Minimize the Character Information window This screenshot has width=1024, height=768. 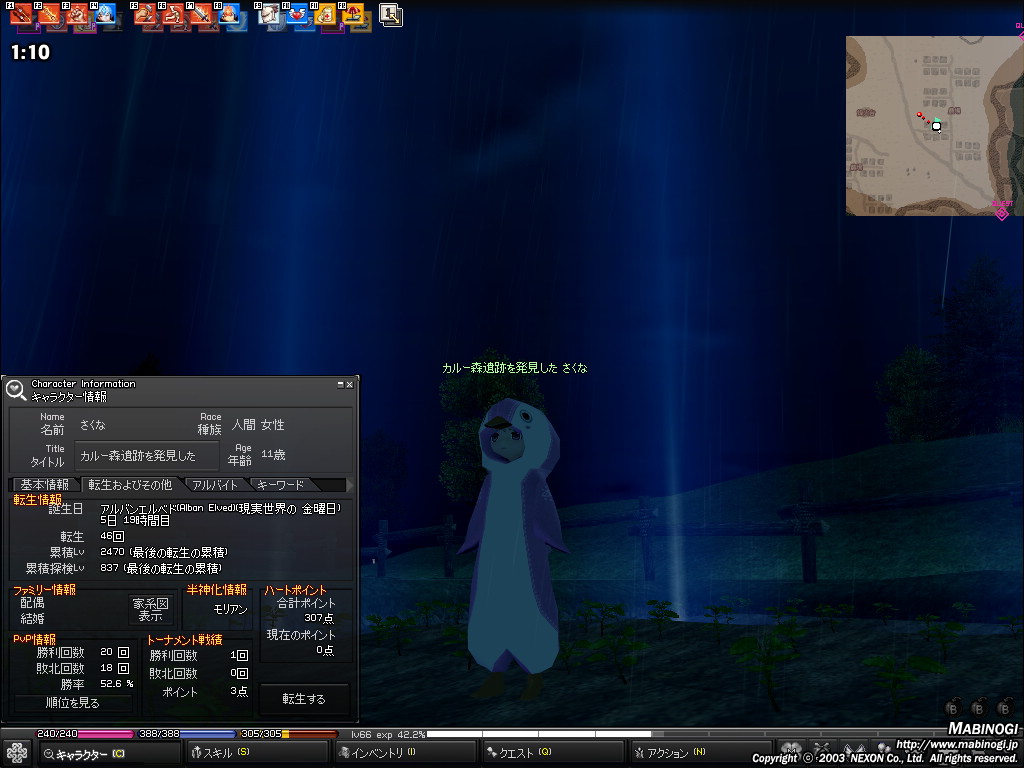340,385
